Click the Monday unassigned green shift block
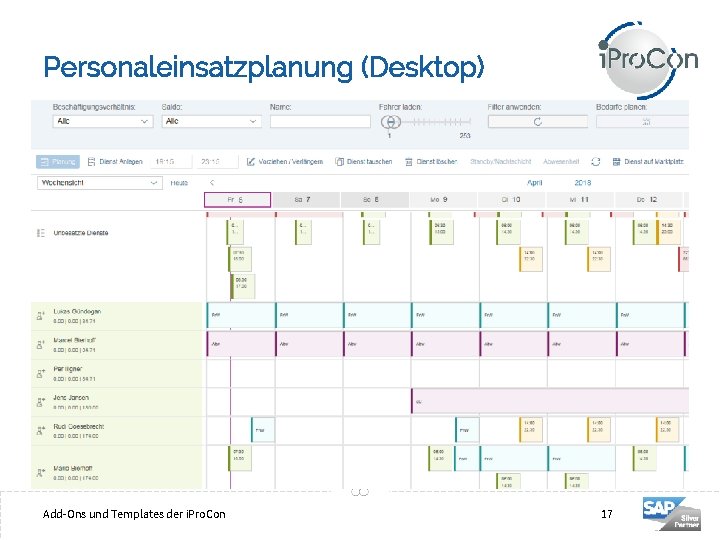Screen dimensions: 720x540 440,232
